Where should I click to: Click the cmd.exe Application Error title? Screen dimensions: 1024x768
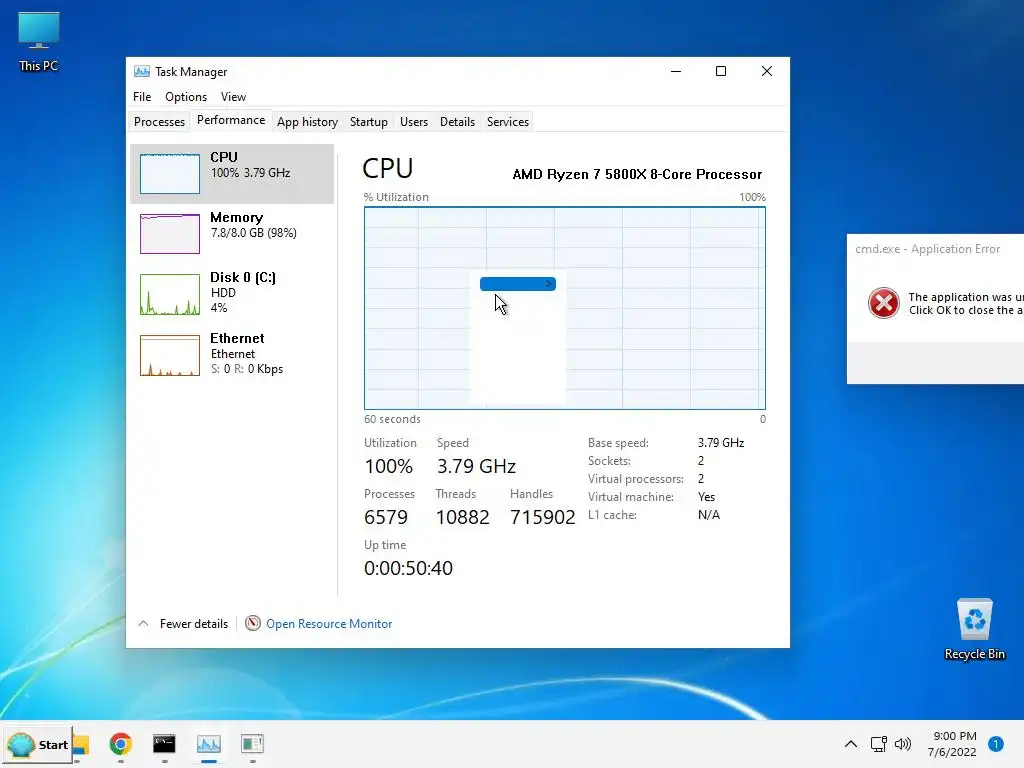click(927, 249)
